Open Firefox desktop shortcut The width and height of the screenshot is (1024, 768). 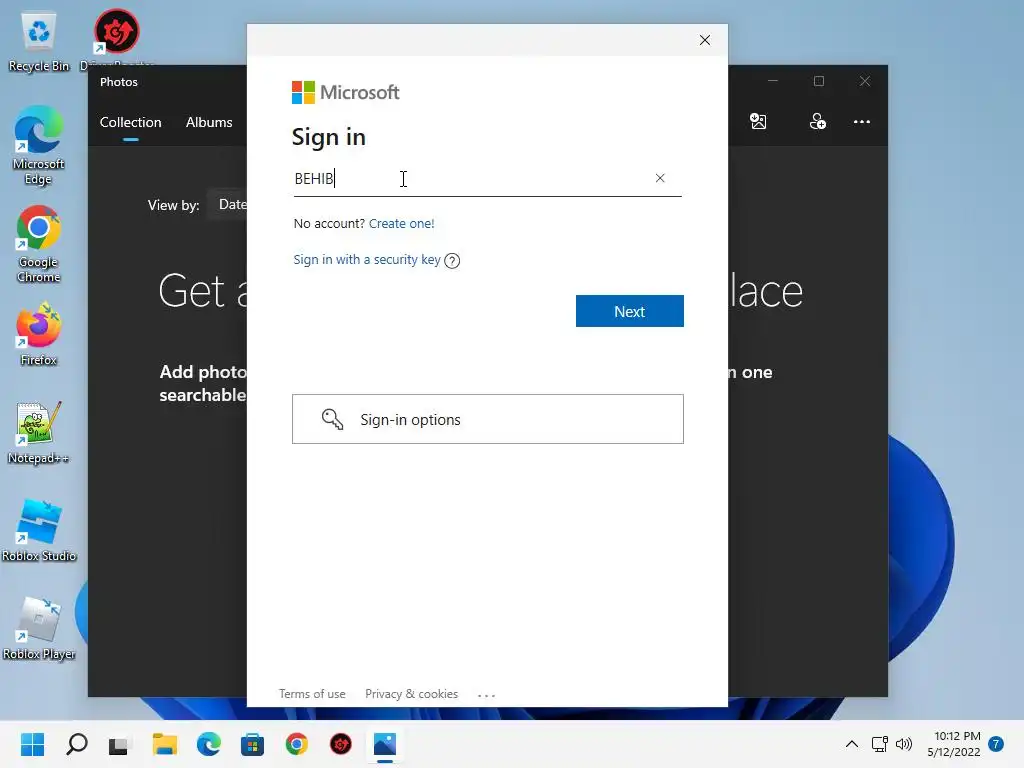[x=39, y=334]
